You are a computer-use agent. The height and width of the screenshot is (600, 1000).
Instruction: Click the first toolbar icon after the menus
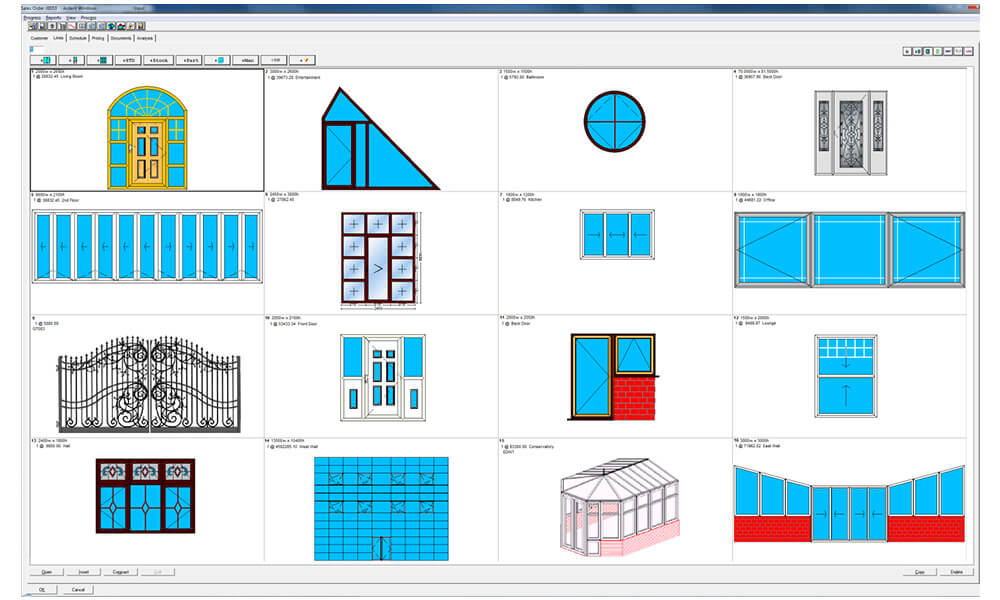pos(31,27)
